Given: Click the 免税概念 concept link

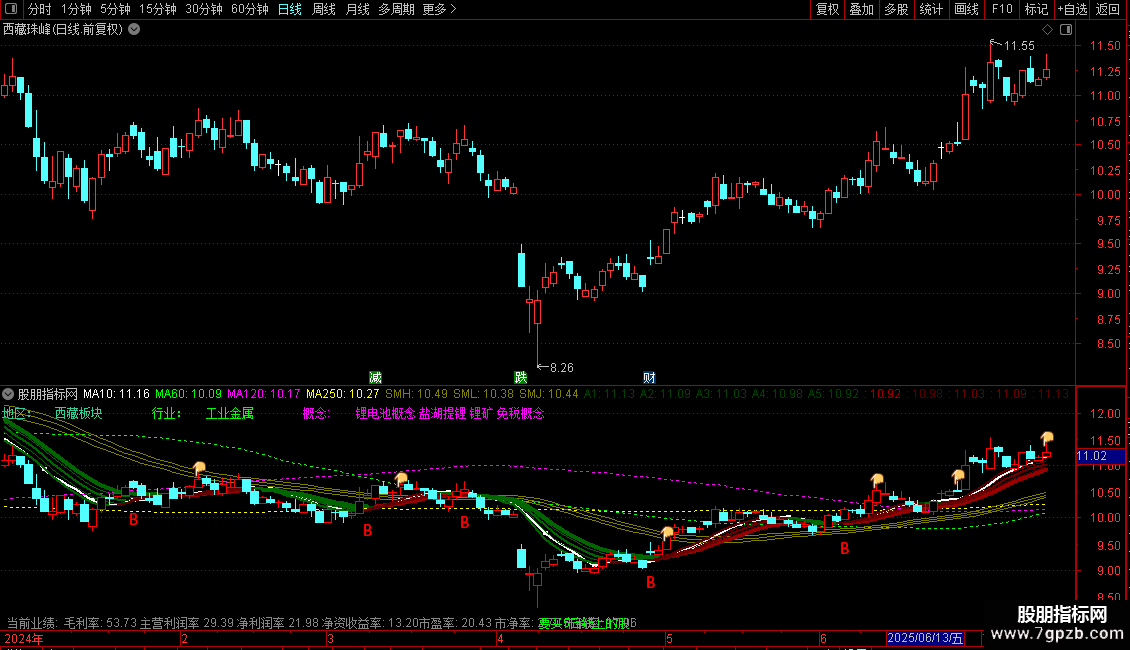Looking at the screenshot, I should click(520, 414).
